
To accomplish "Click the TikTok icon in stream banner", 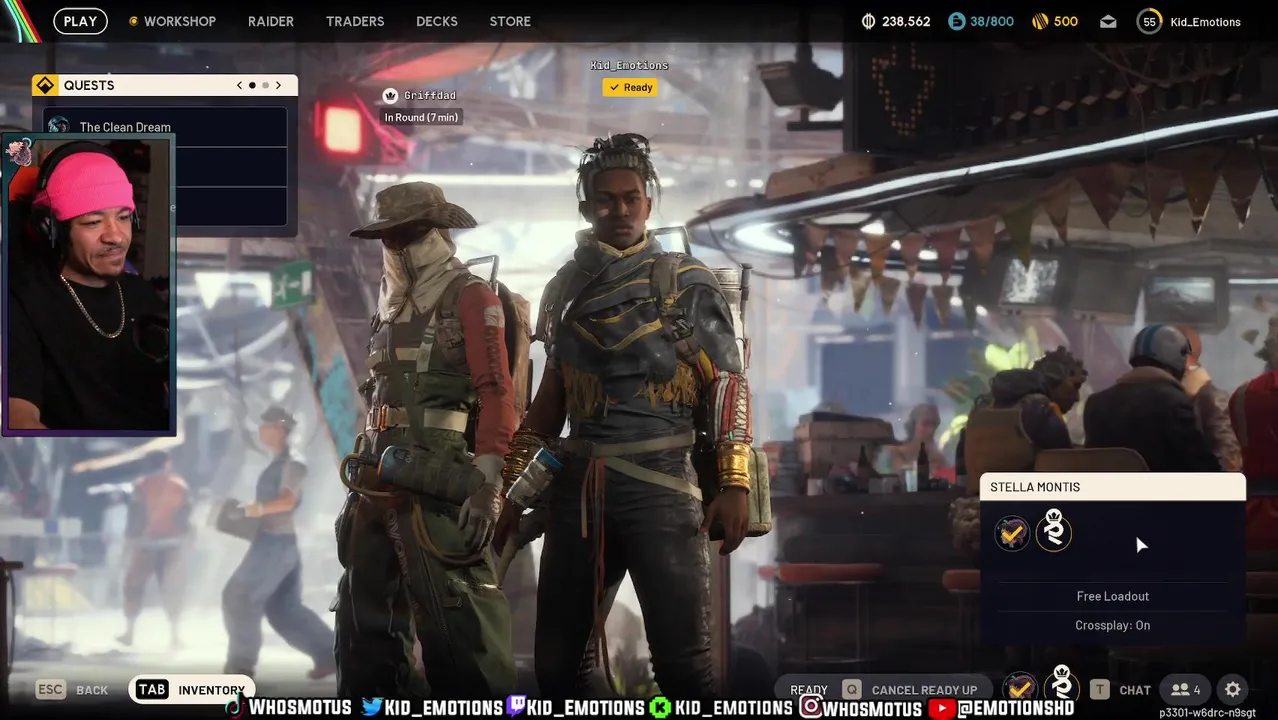I will [x=234, y=708].
